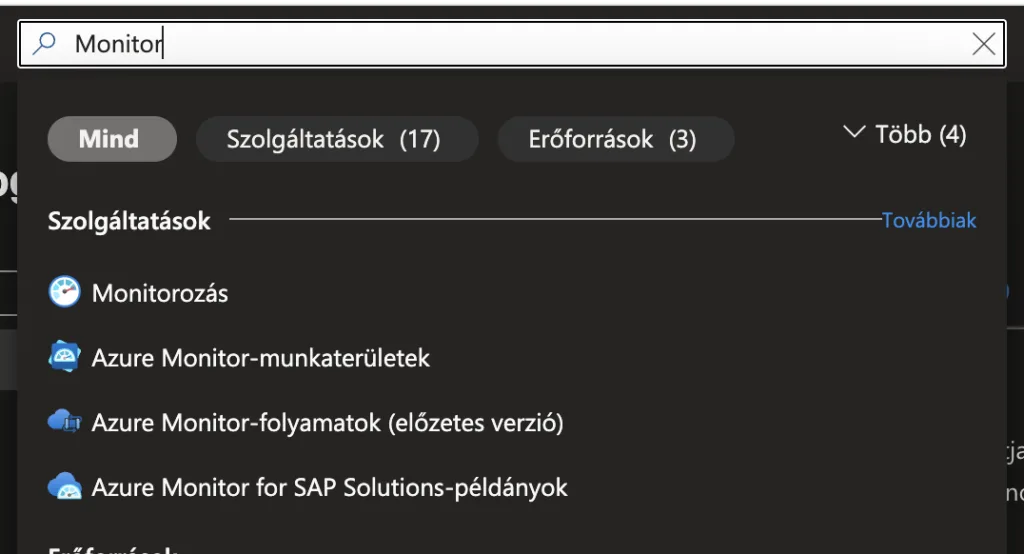Click the divider line beside Szolgáltatások heading
This screenshot has height=554, width=1024.
(550, 219)
